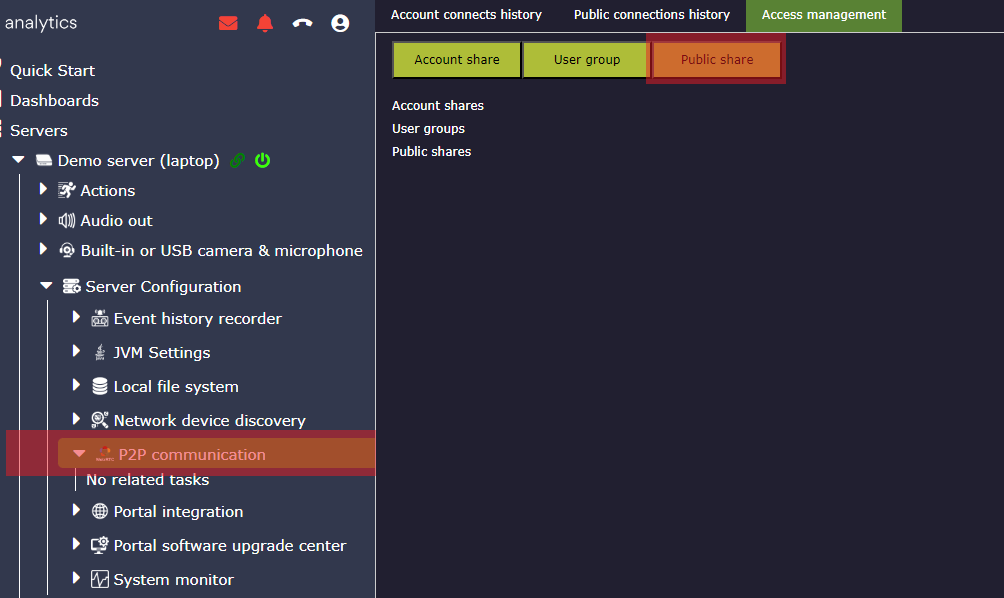
Task: Click the 'User groups' heading
Action: [428, 128]
